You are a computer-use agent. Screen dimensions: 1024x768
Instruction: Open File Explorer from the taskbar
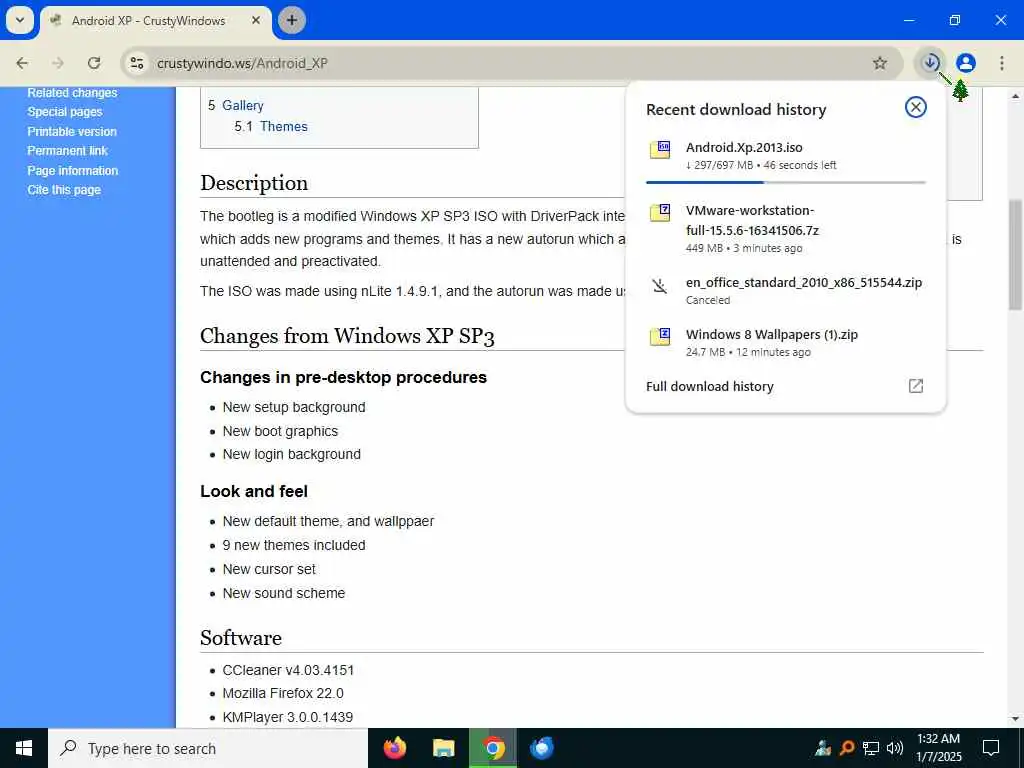tap(443, 748)
